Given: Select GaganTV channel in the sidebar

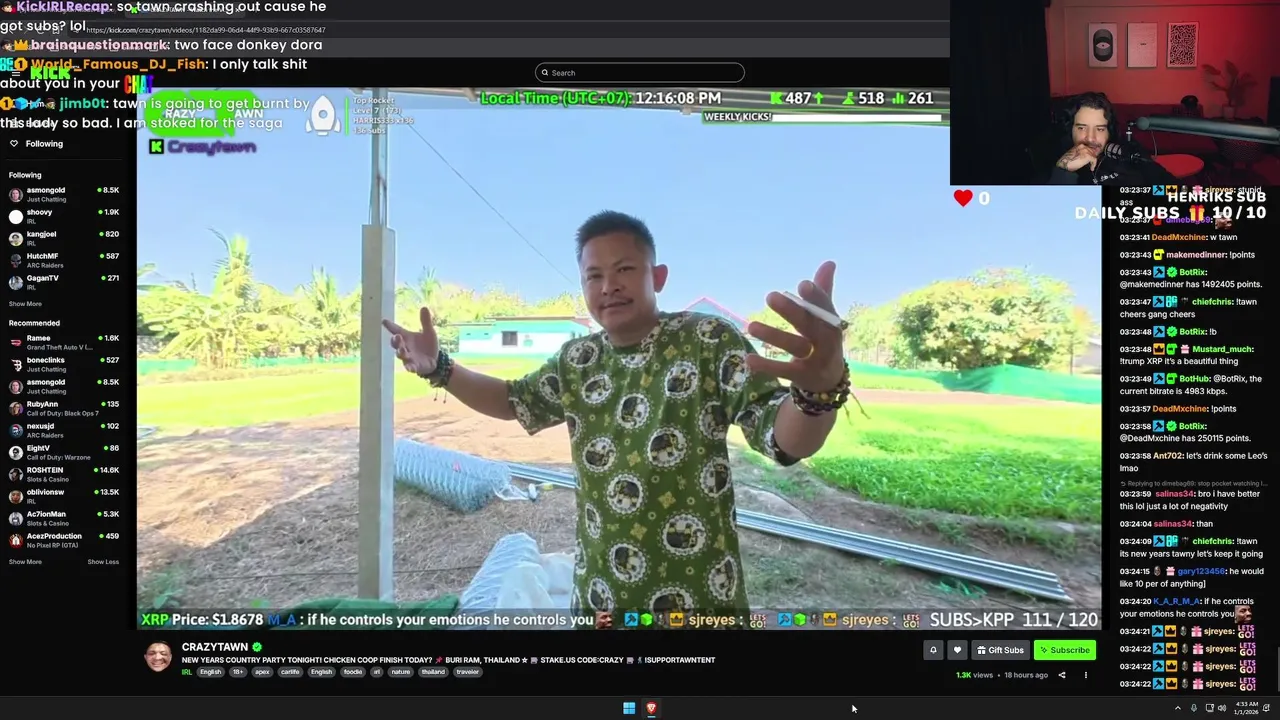Looking at the screenshot, I should pyautogui.click(x=64, y=282).
